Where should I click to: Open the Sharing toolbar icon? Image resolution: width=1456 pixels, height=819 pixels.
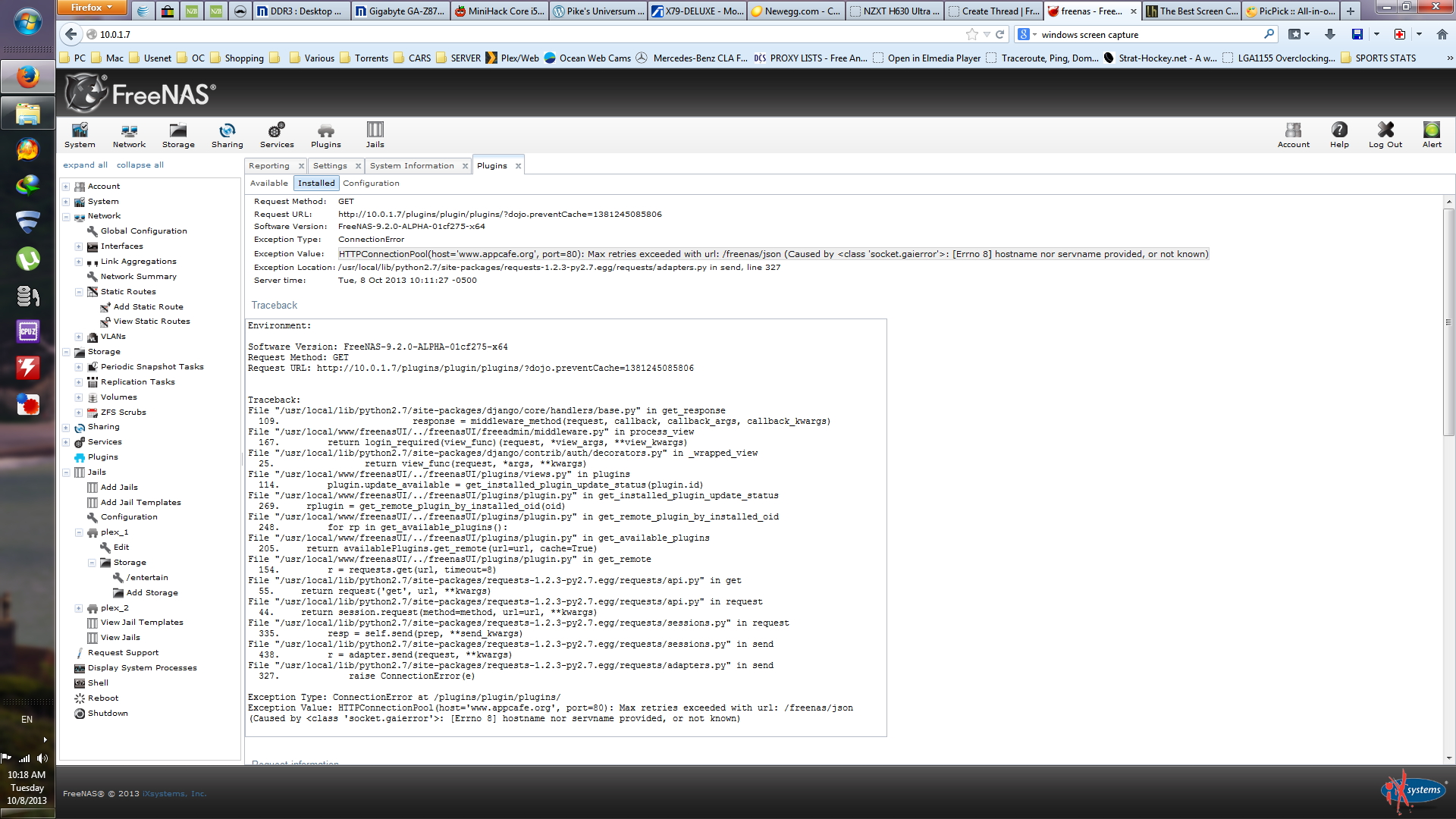click(227, 136)
